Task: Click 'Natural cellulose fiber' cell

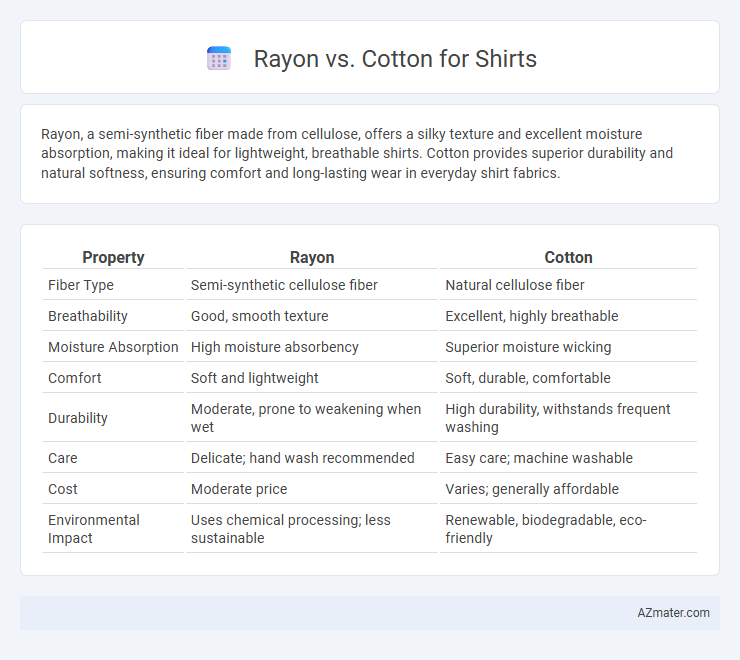Action: pyautogui.click(x=515, y=285)
